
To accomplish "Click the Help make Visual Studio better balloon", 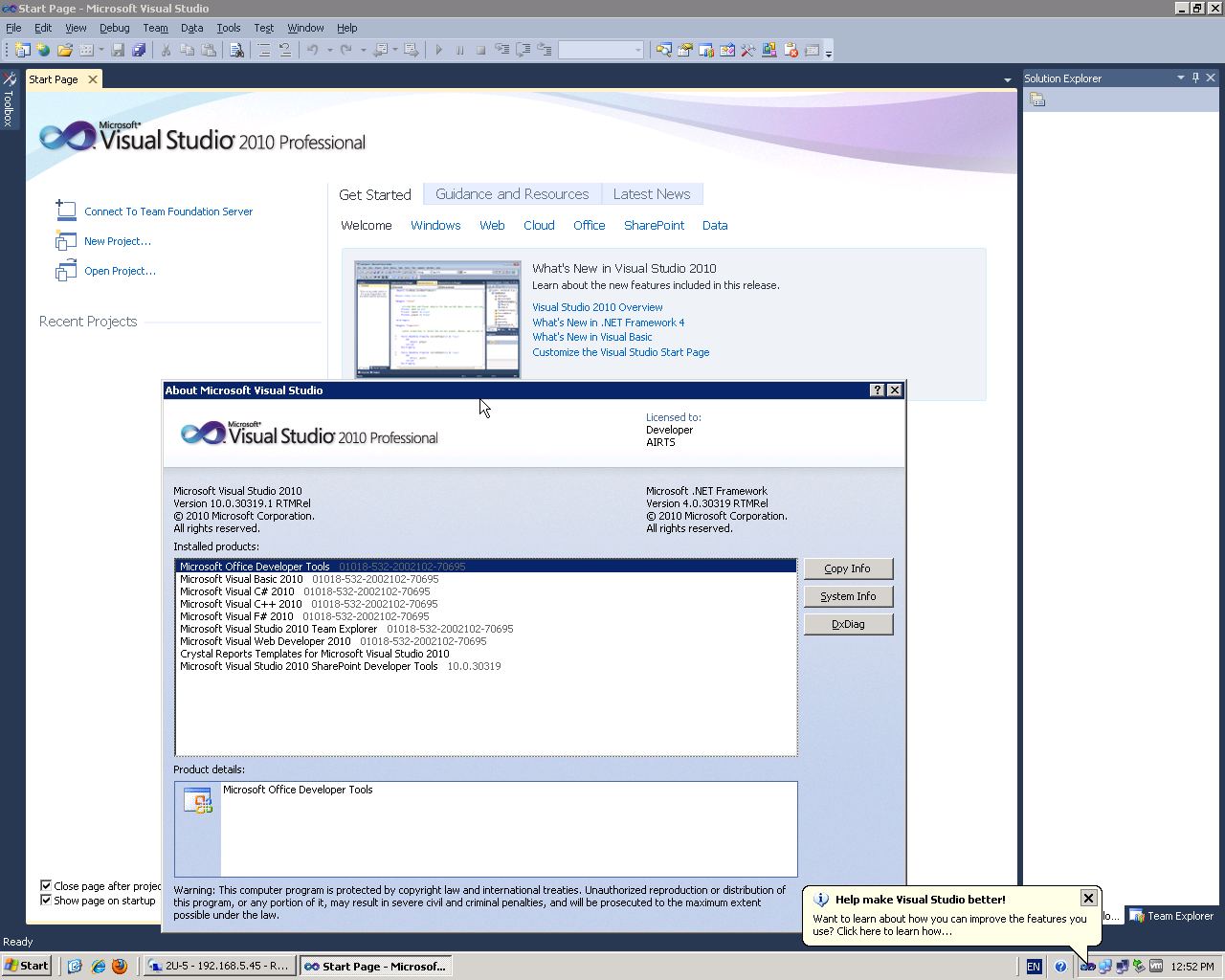I will (950, 916).
